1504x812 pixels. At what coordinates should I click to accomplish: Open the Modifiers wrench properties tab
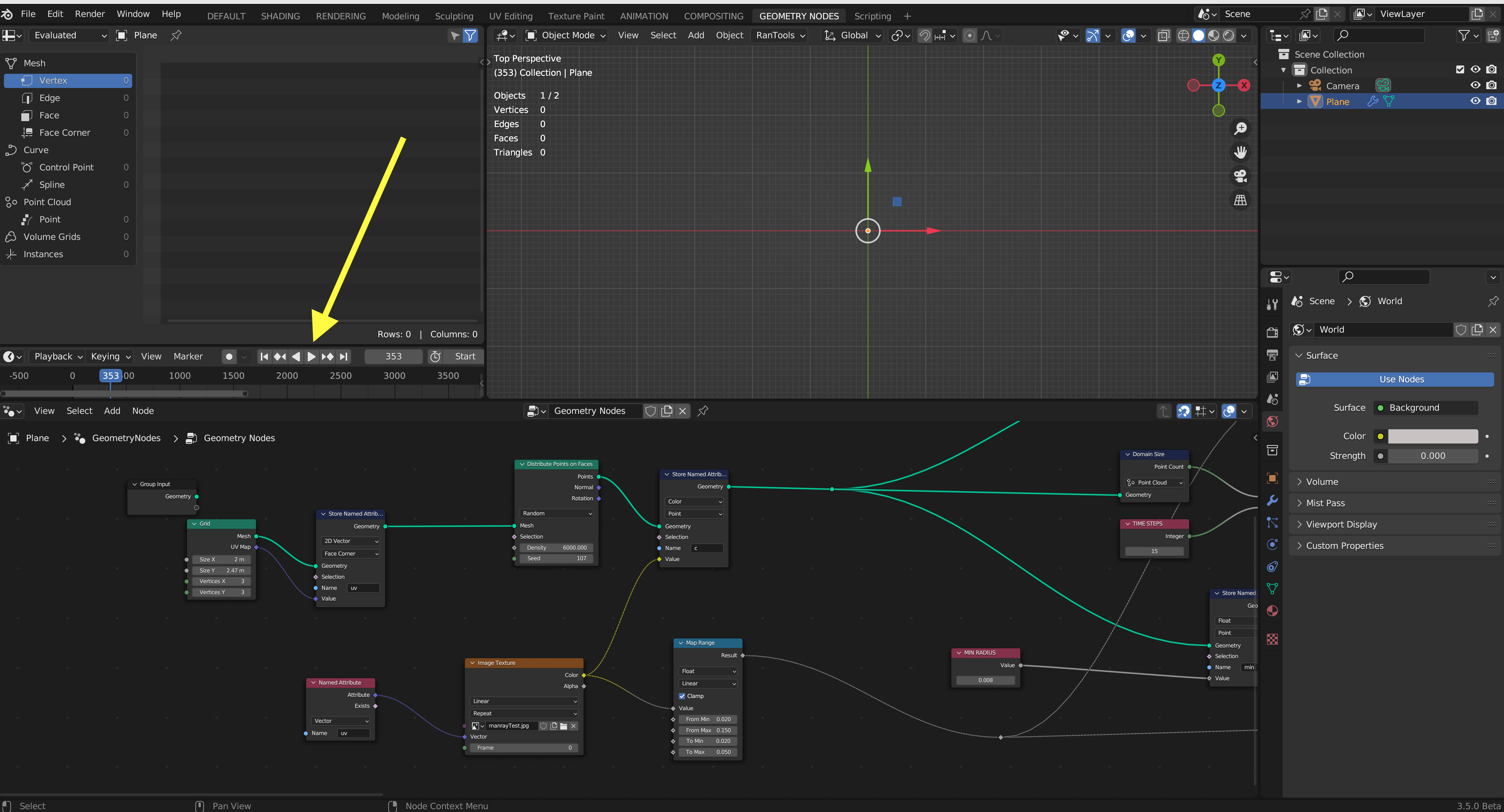(x=1272, y=500)
